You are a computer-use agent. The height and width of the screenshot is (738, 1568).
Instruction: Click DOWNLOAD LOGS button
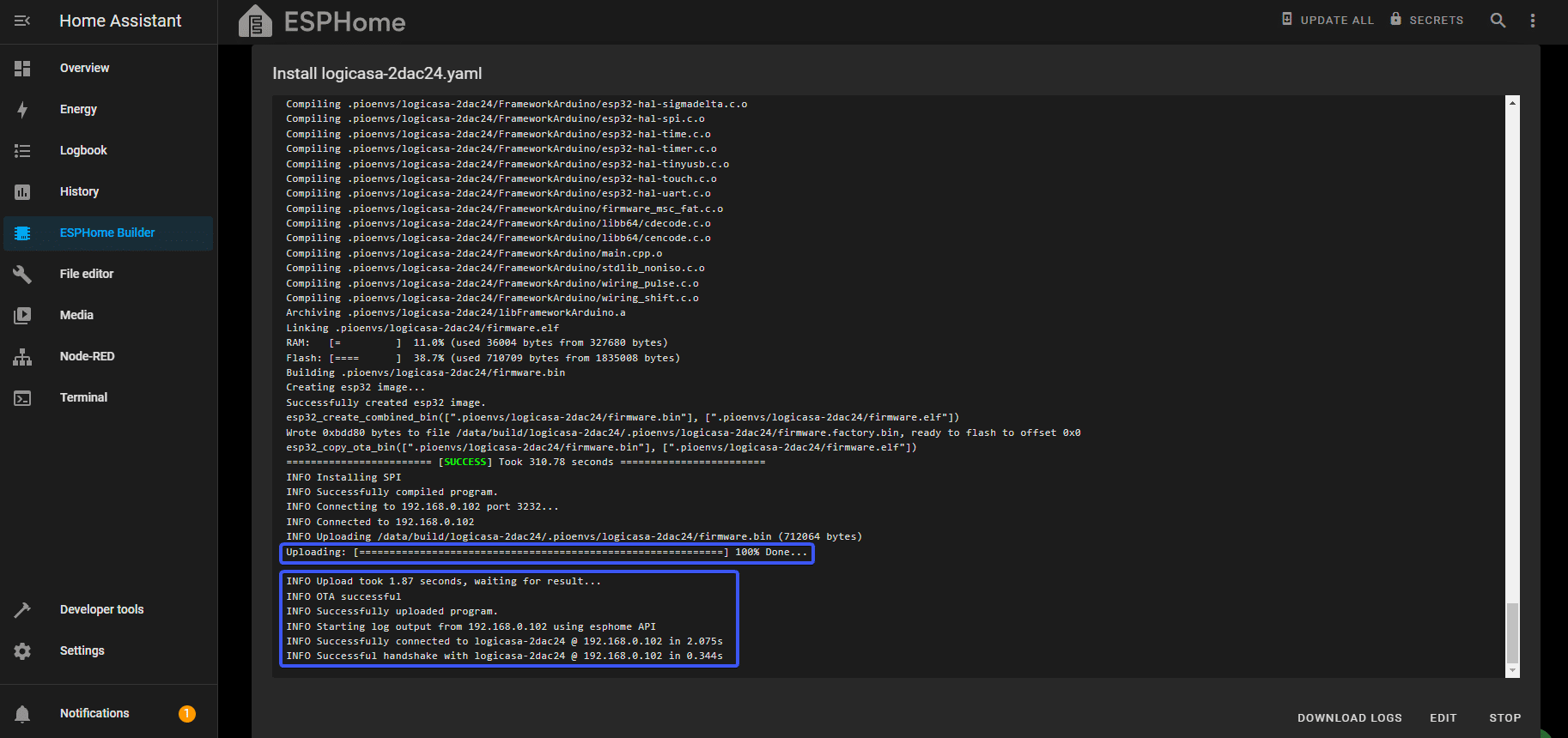coord(1349,717)
